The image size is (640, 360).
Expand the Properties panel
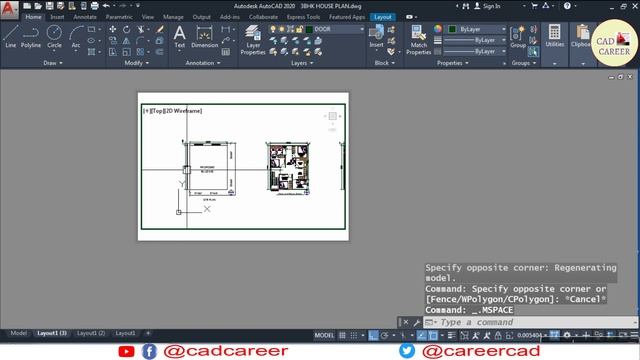[x=453, y=63]
